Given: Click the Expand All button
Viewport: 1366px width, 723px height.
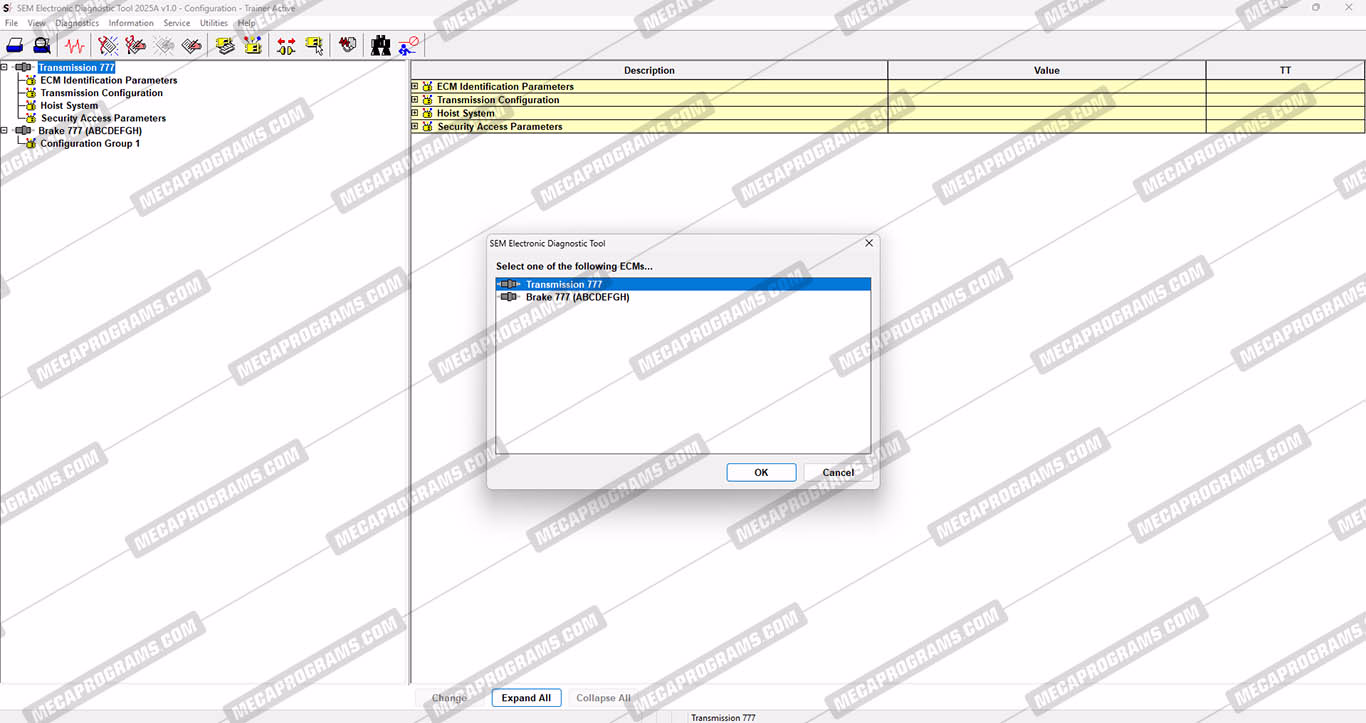Looking at the screenshot, I should pos(526,698).
